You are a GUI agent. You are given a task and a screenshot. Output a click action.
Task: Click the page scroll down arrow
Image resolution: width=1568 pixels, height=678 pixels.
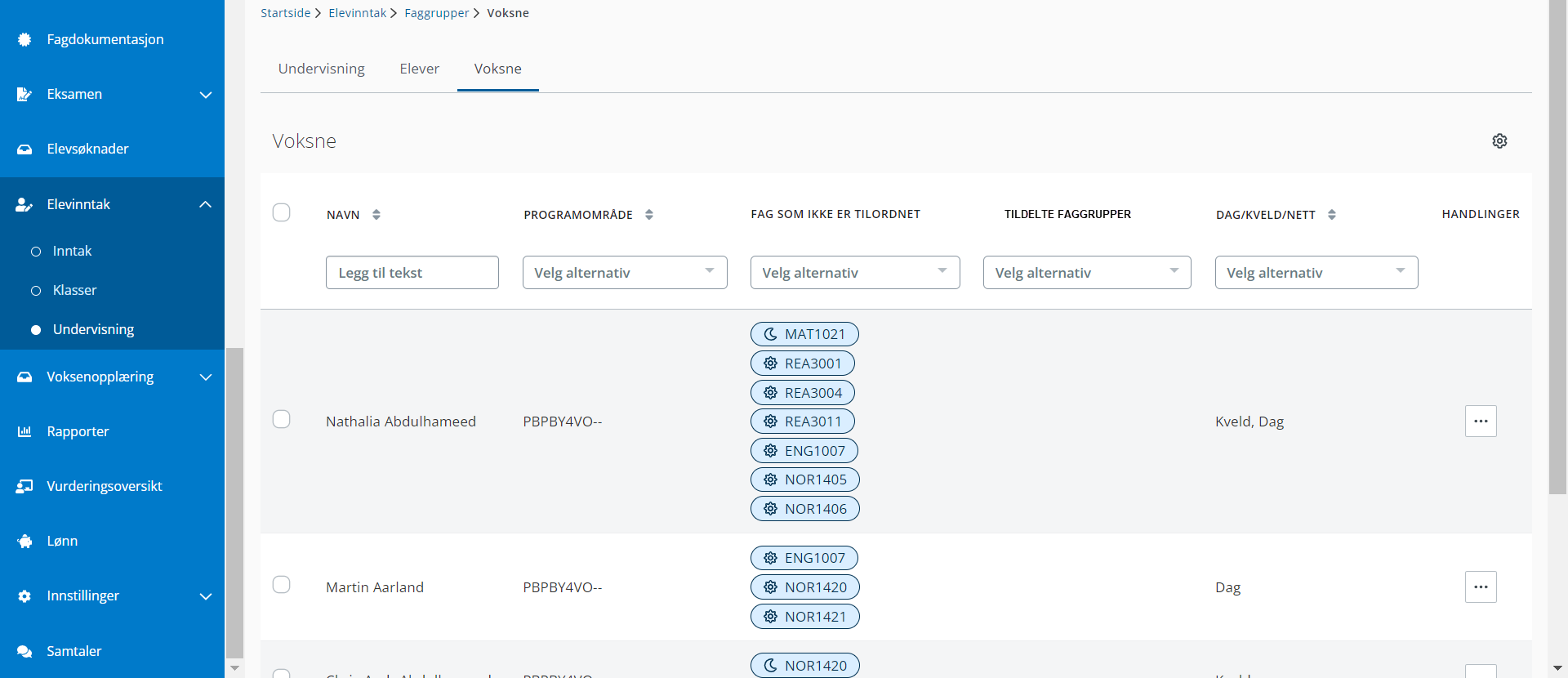click(x=1557, y=668)
